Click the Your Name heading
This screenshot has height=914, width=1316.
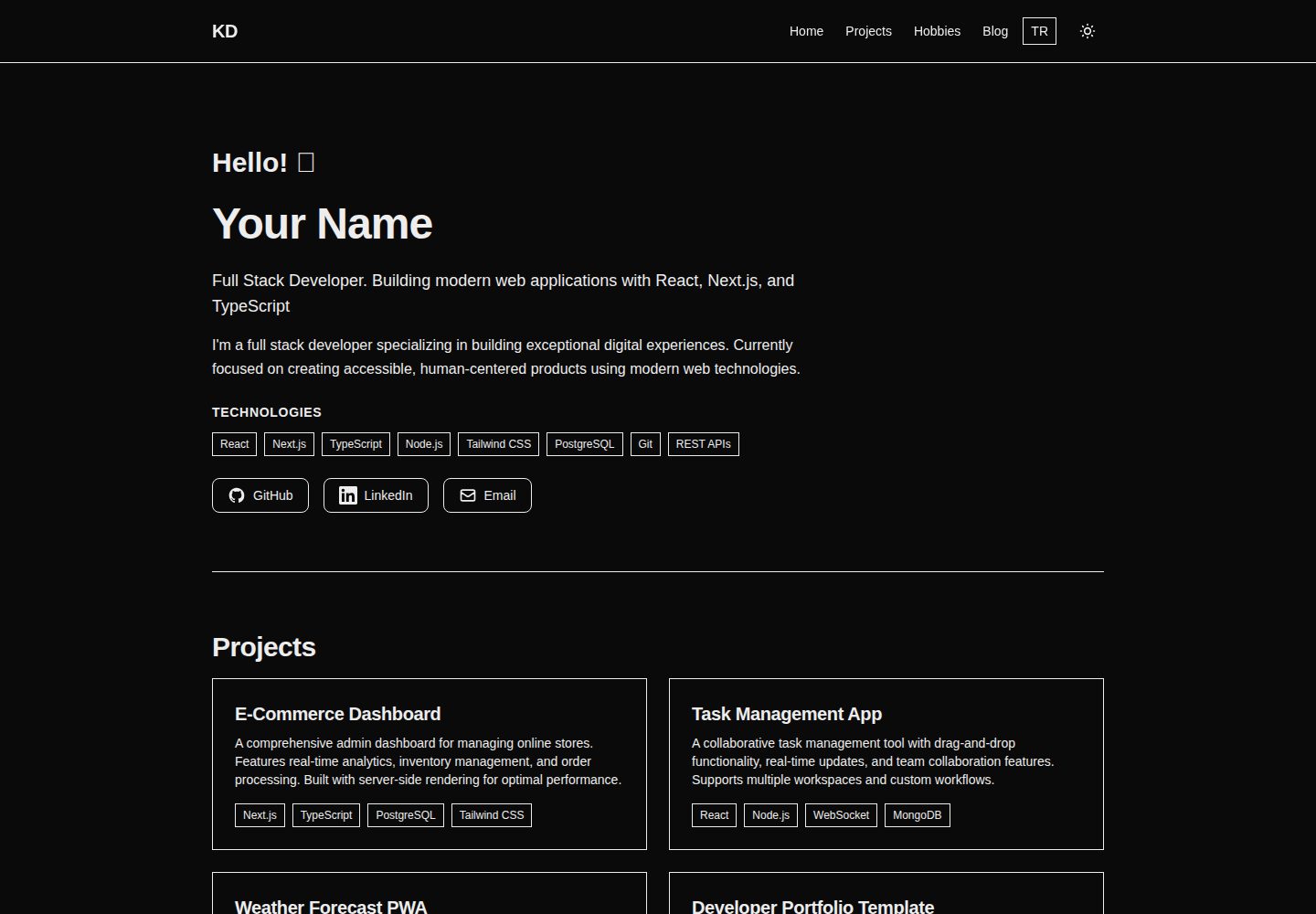pos(323,224)
